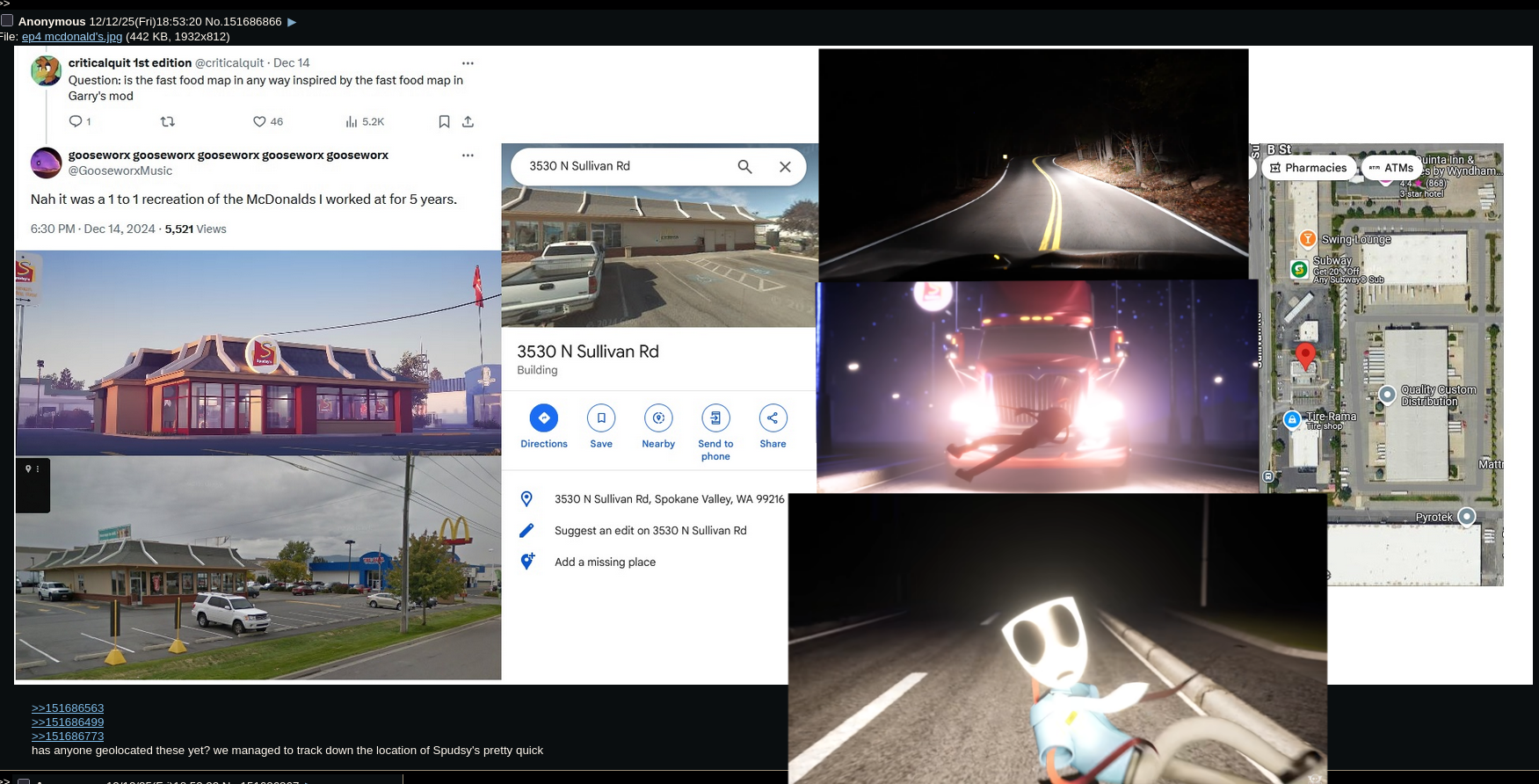The width and height of the screenshot is (1539, 784).
Task: Follow the quote link >>151686499
Action: 68,722
